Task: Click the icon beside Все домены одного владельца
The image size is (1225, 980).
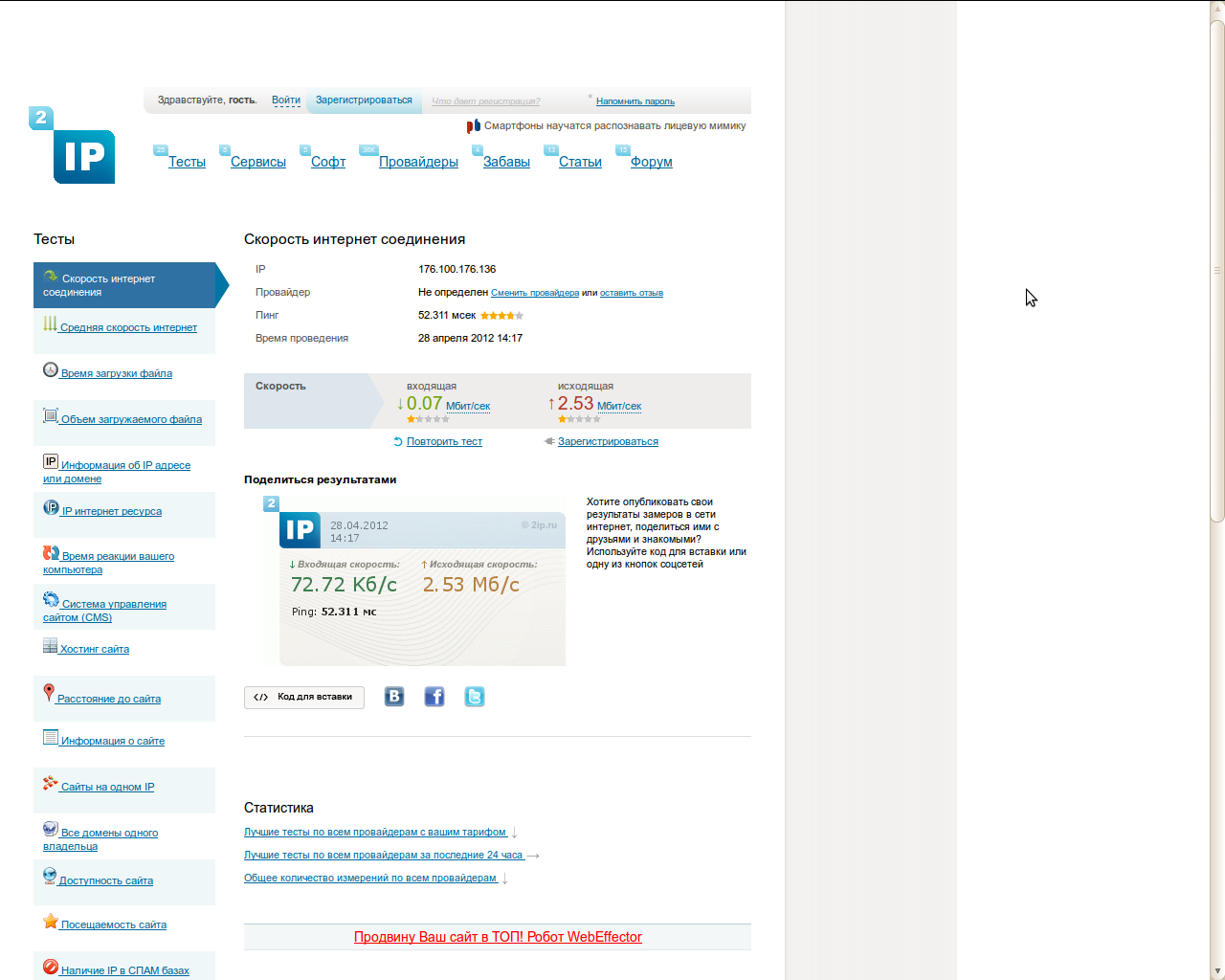Action: coord(51,829)
